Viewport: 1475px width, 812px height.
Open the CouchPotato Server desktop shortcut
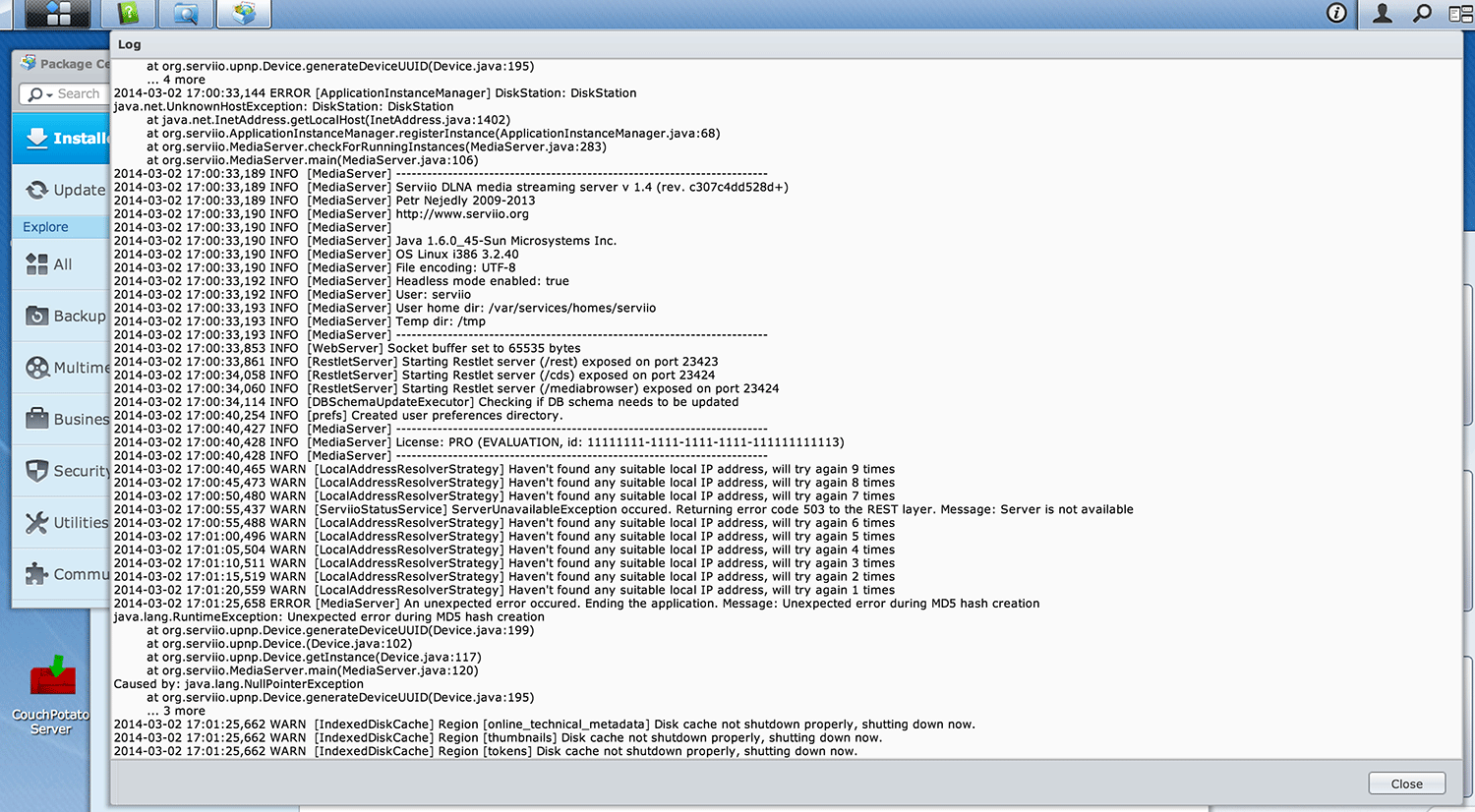pyautogui.click(x=51, y=695)
